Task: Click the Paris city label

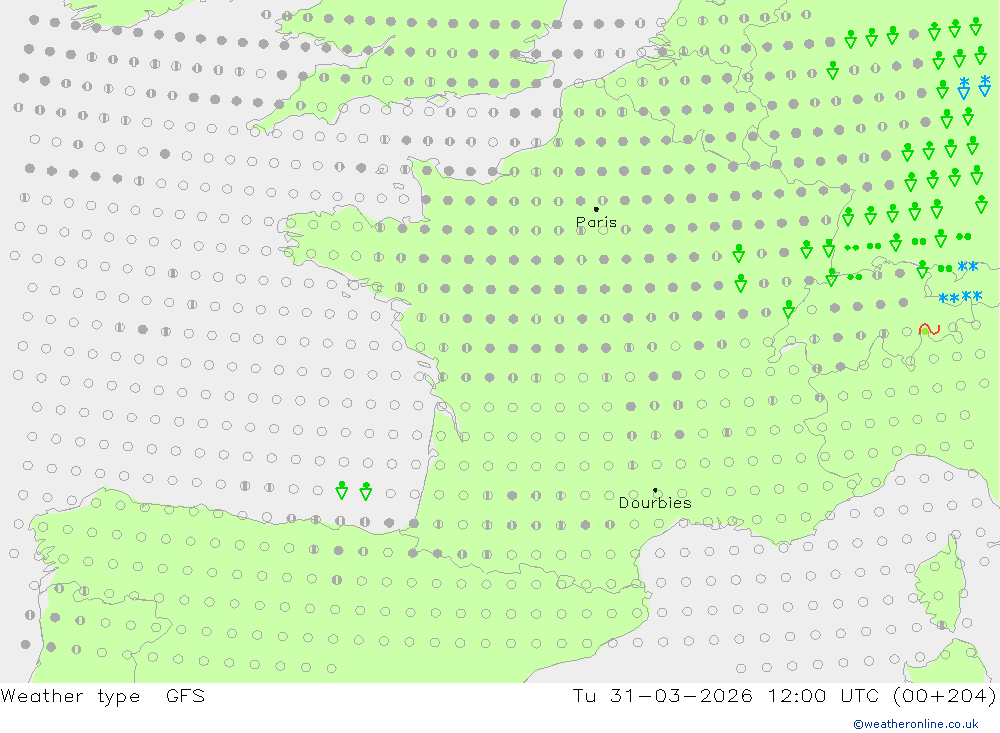Action: [x=596, y=222]
